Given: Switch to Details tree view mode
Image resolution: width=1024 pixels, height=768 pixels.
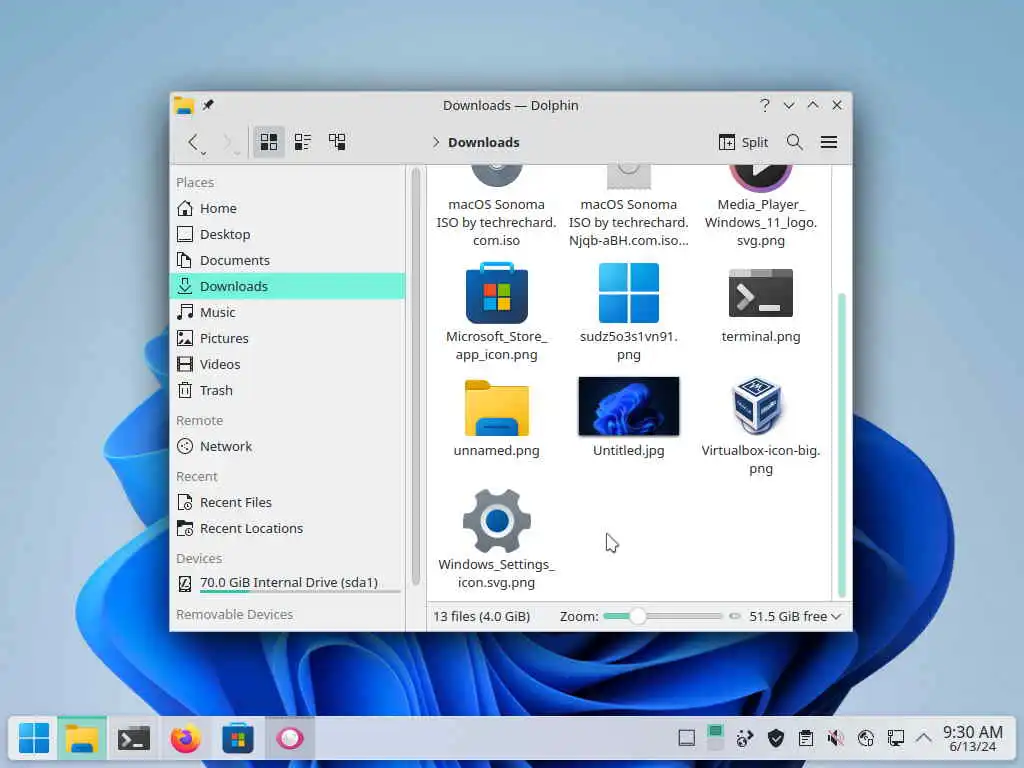Looking at the screenshot, I should 337,142.
